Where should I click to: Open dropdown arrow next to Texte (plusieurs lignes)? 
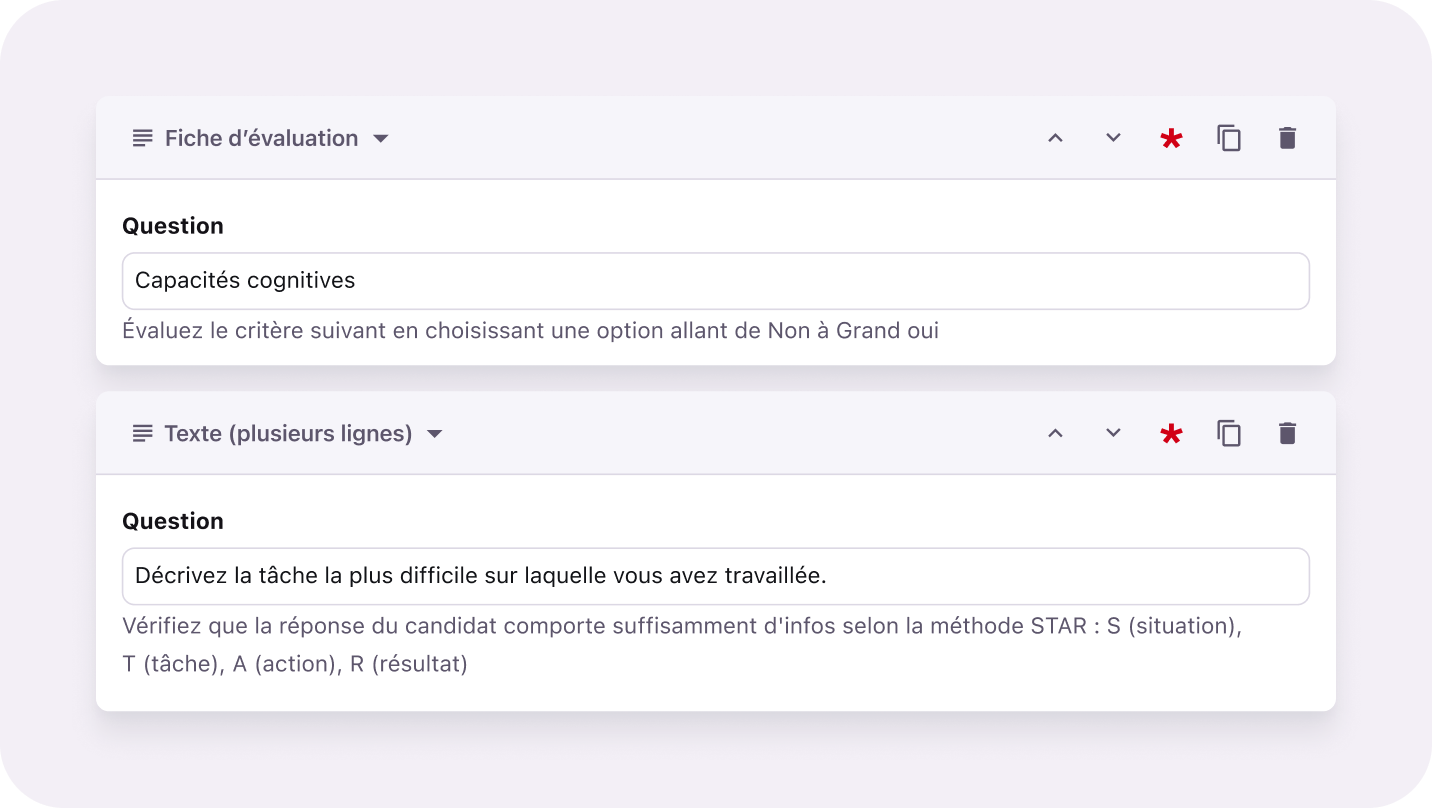pyautogui.click(x=434, y=434)
